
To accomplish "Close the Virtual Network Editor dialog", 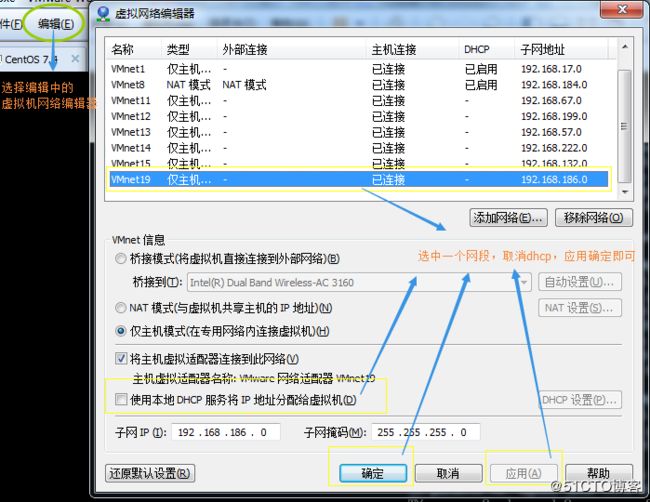I will (x=622, y=9).
